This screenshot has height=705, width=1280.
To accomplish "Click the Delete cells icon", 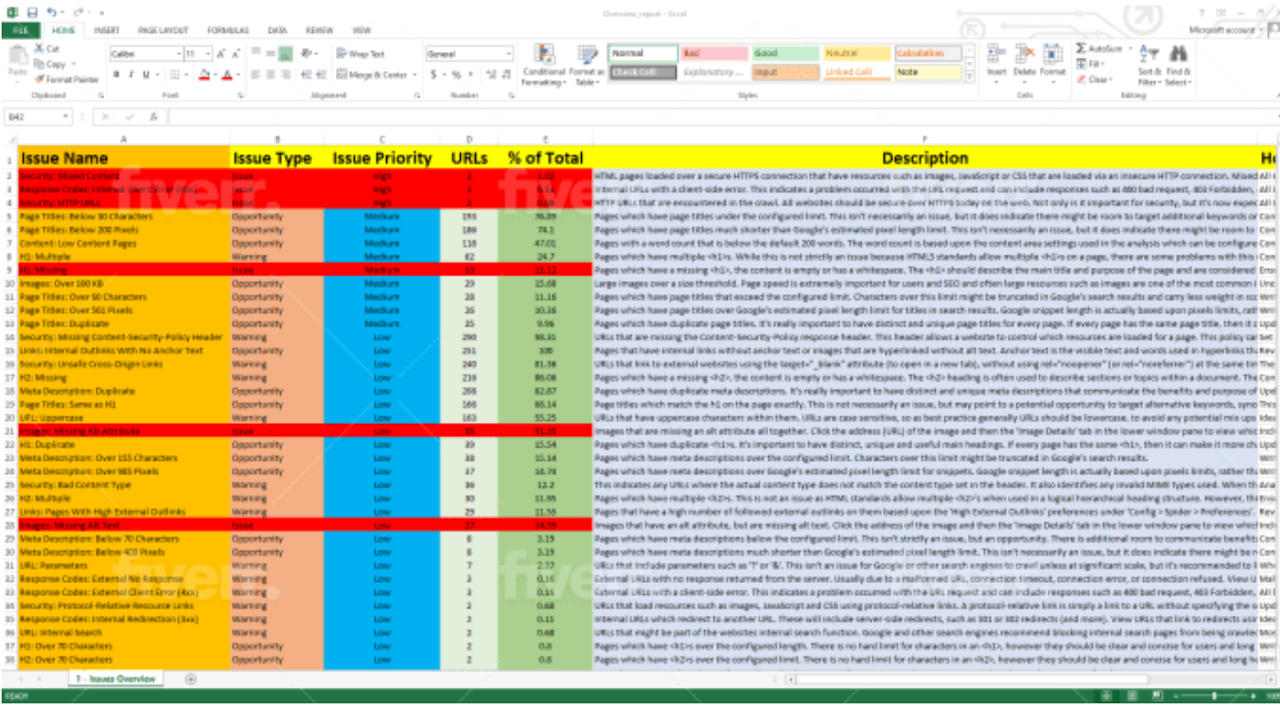I will click(x=1024, y=55).
